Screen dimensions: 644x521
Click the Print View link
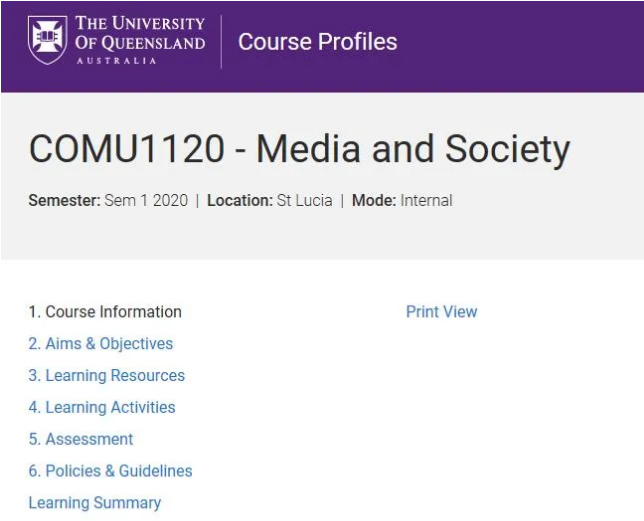click(x=441, y=312)
